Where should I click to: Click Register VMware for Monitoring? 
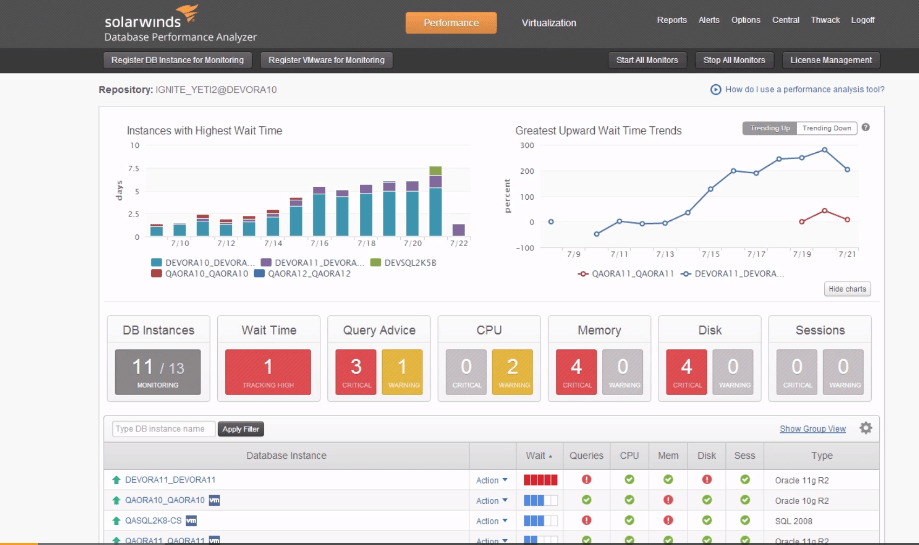pos(326,60)
